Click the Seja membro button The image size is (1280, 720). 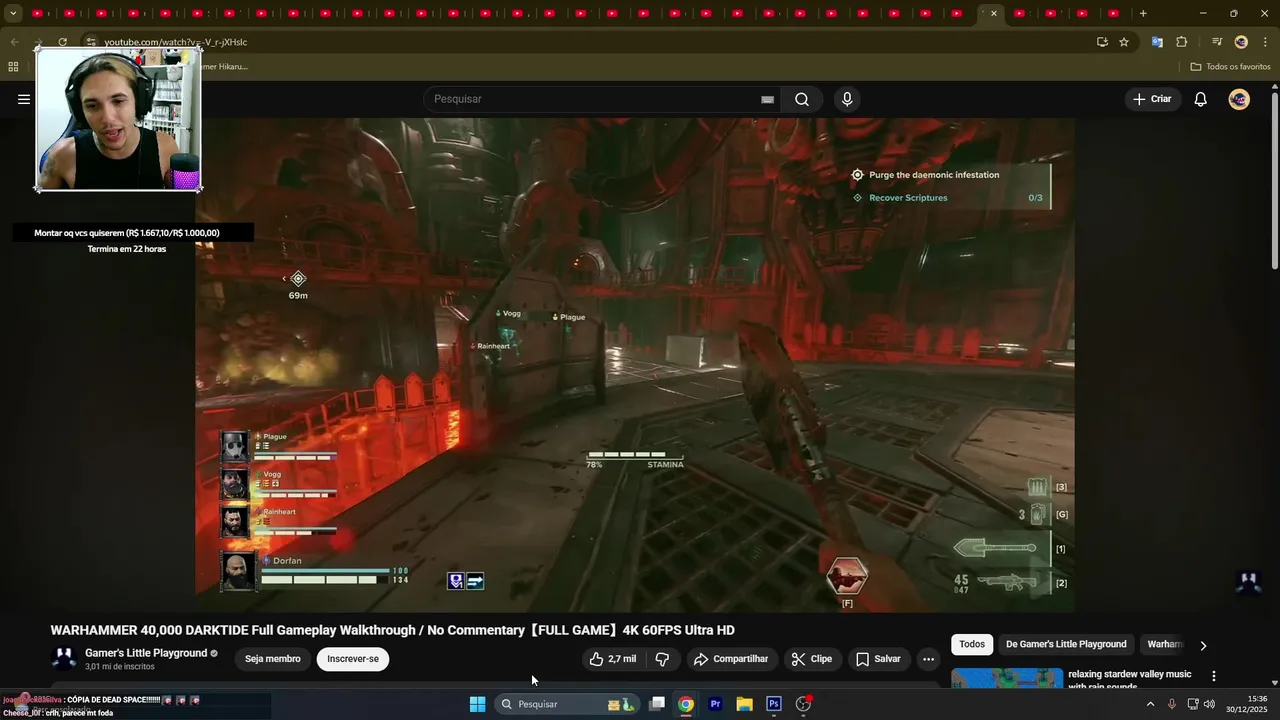[x=273, y=659]
